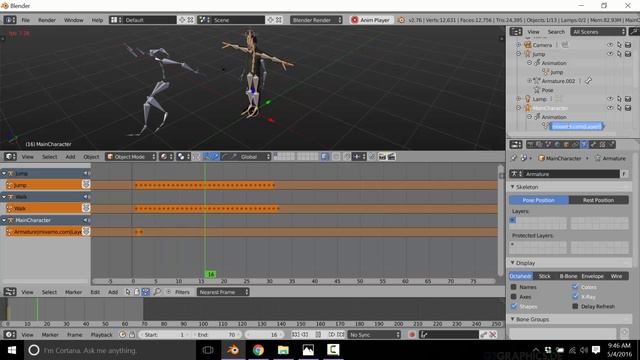This screenshot has width=640, height=360.
Task: Click the Rest Position button
Action: pyautogui.click(x=599, y=200)
